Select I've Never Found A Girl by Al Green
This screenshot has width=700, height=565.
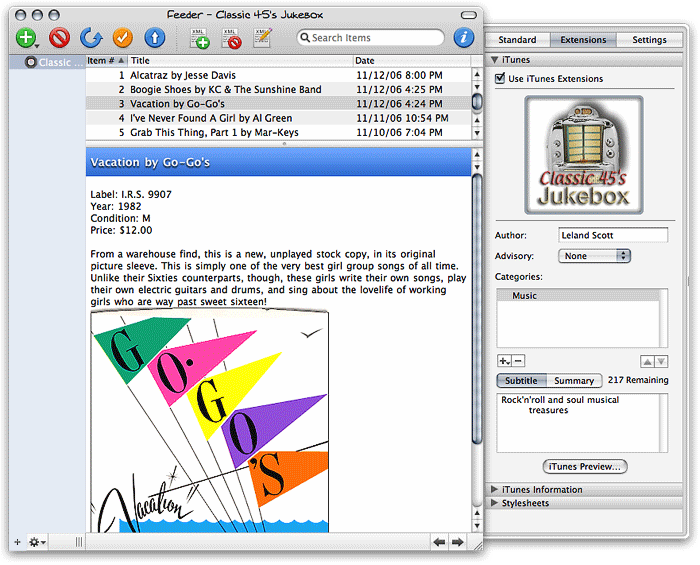[x=278, y=118]
